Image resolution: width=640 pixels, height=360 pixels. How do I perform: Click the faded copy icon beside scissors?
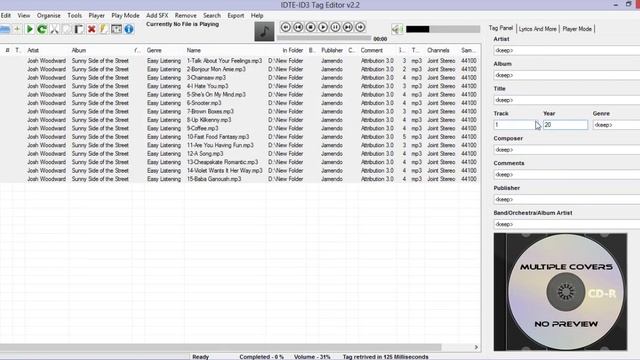tap(67, 29)
